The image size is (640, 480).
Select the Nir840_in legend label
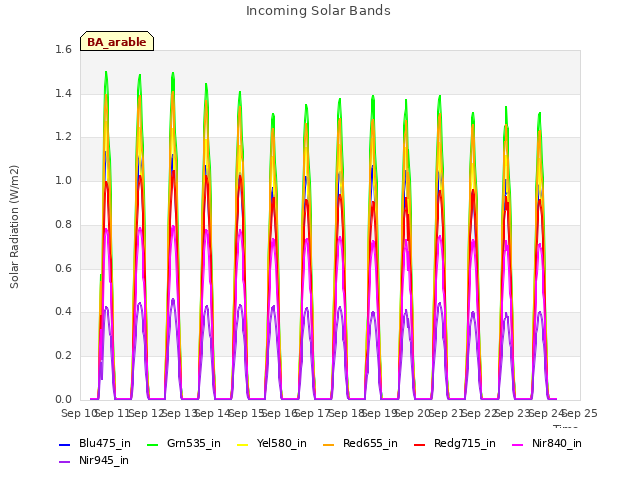click(x=557, y=443)
